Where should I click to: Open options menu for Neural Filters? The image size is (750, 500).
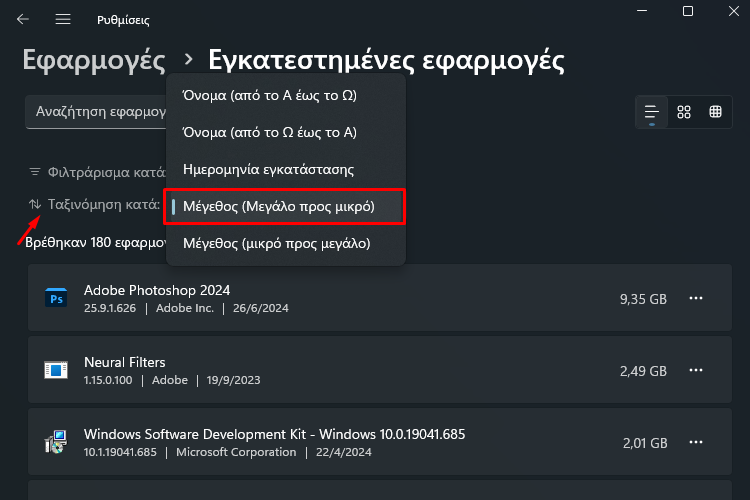[x=696, y=370]
